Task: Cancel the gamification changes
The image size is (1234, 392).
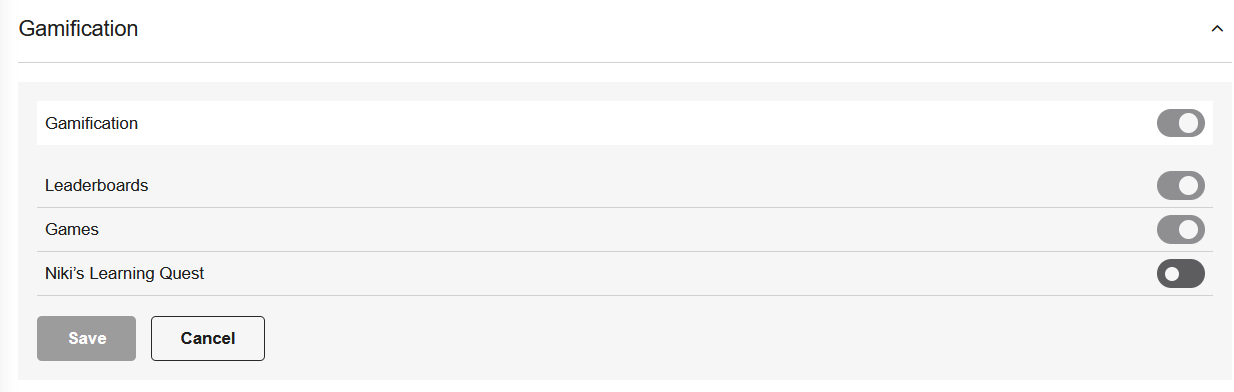Action: click(208, 338)
